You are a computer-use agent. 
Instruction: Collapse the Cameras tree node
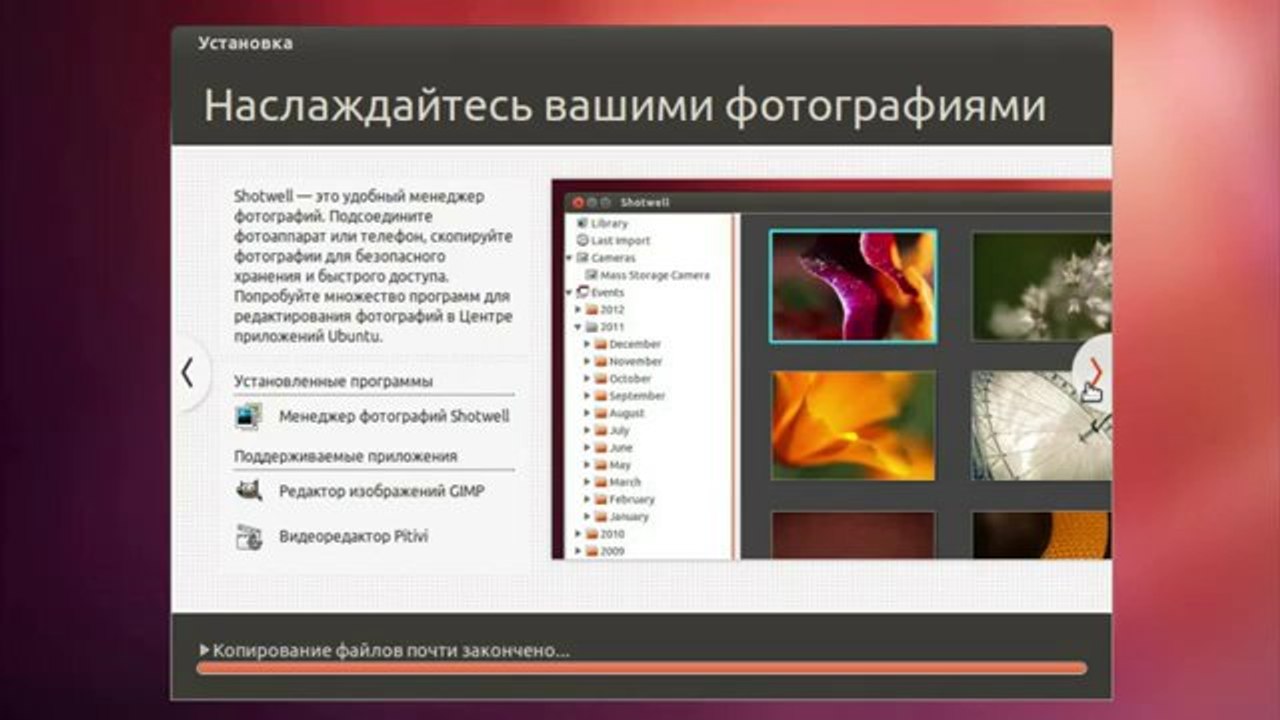[570, 258]
